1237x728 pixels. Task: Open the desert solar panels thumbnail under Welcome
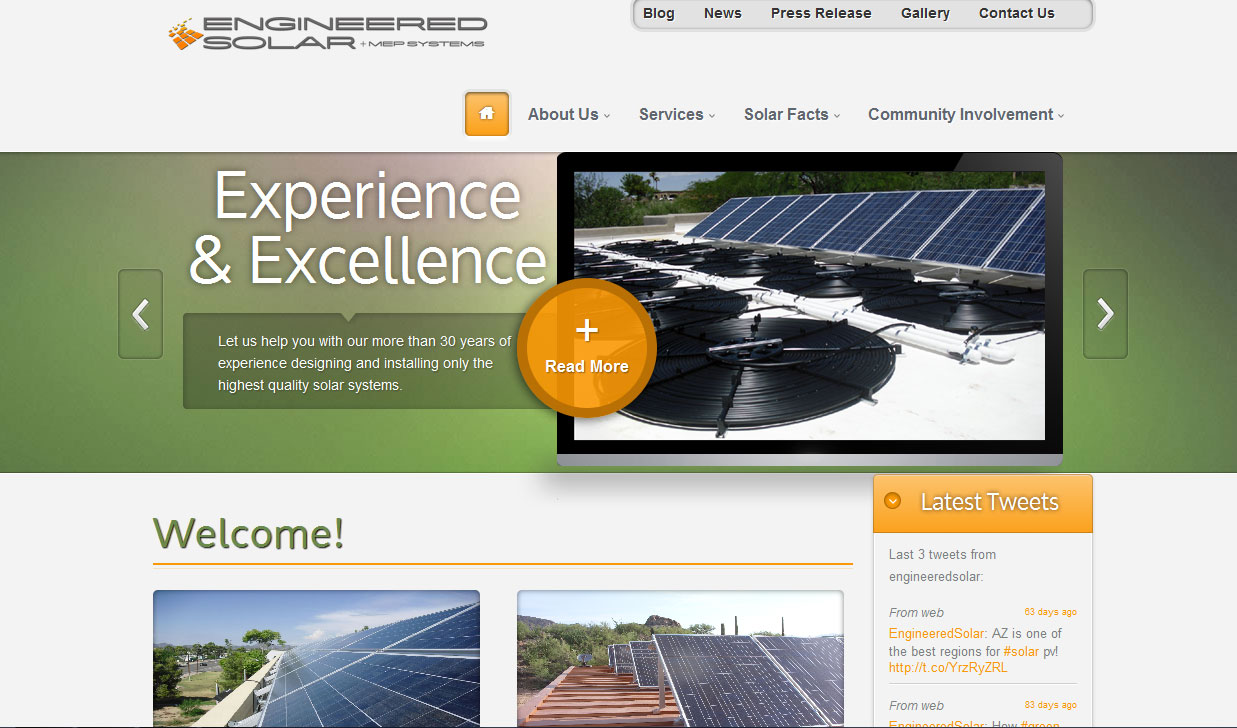[x=680, y=659]
